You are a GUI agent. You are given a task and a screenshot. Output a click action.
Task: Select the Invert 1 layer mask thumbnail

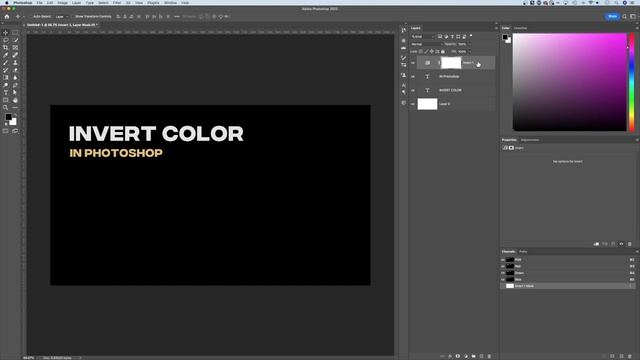[x=451, y=63]
